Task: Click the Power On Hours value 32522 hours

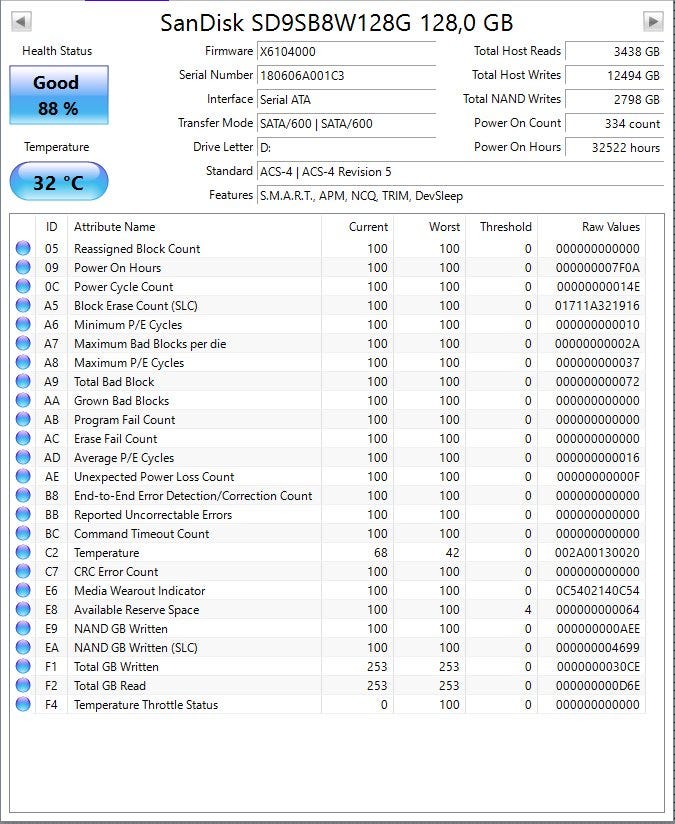Action: 615,148
